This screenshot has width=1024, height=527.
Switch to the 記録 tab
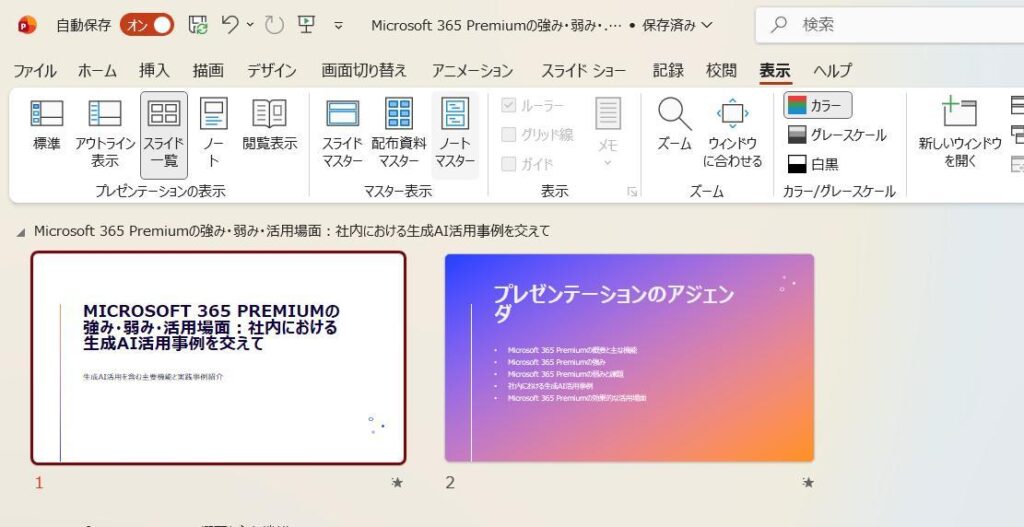point(668,71)
